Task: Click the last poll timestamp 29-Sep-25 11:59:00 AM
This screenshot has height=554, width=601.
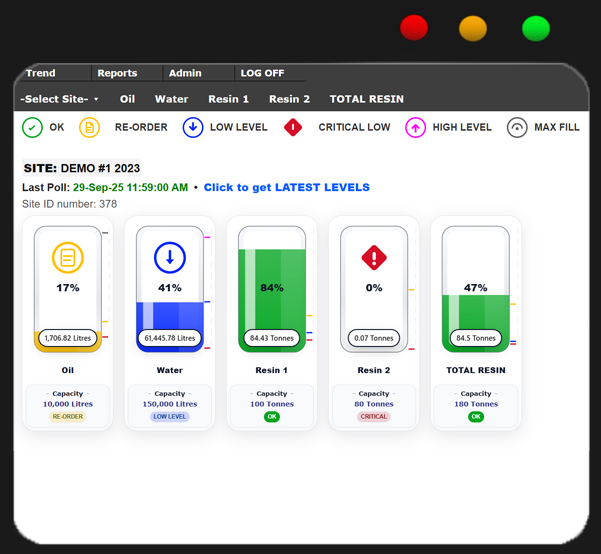Action: (x=130, y=187)
